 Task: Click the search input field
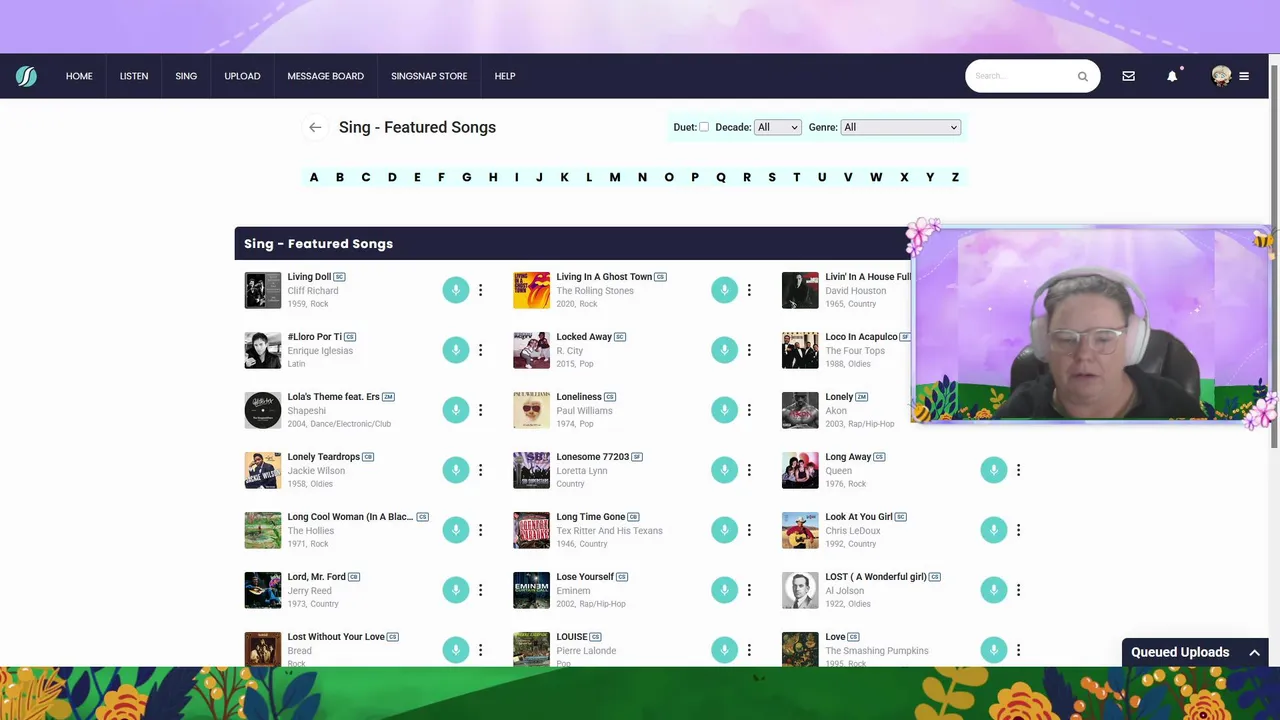click(x=1022, y=76)
